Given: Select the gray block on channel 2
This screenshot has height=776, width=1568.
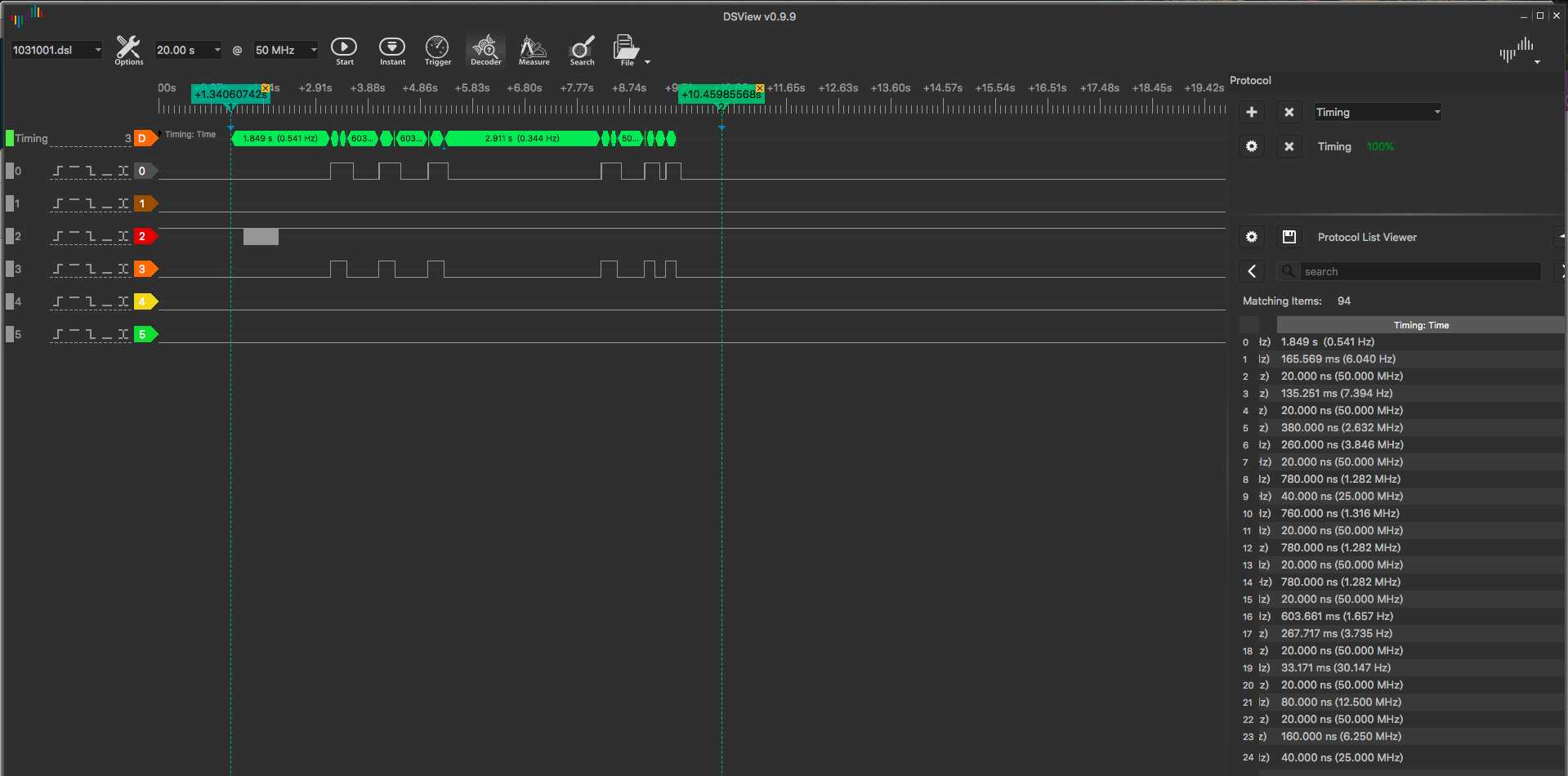Looking at the screenshot, I should pyautogui.click(x=261, y=237).
